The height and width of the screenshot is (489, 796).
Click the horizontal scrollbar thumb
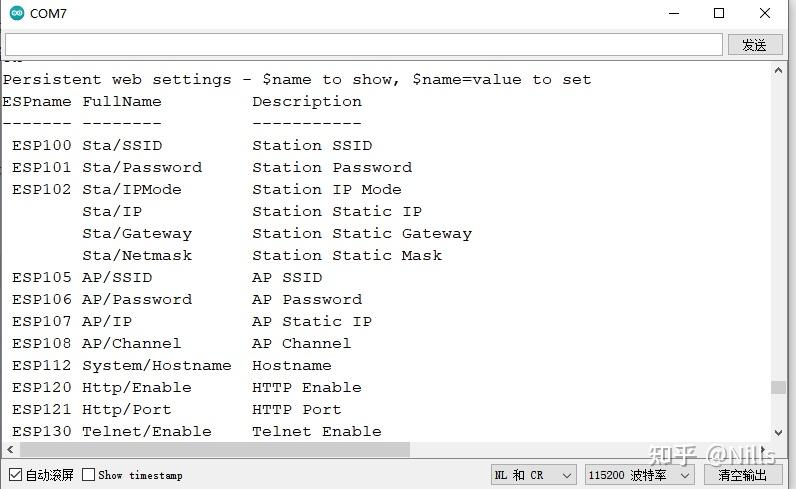(x=214, y=449)
